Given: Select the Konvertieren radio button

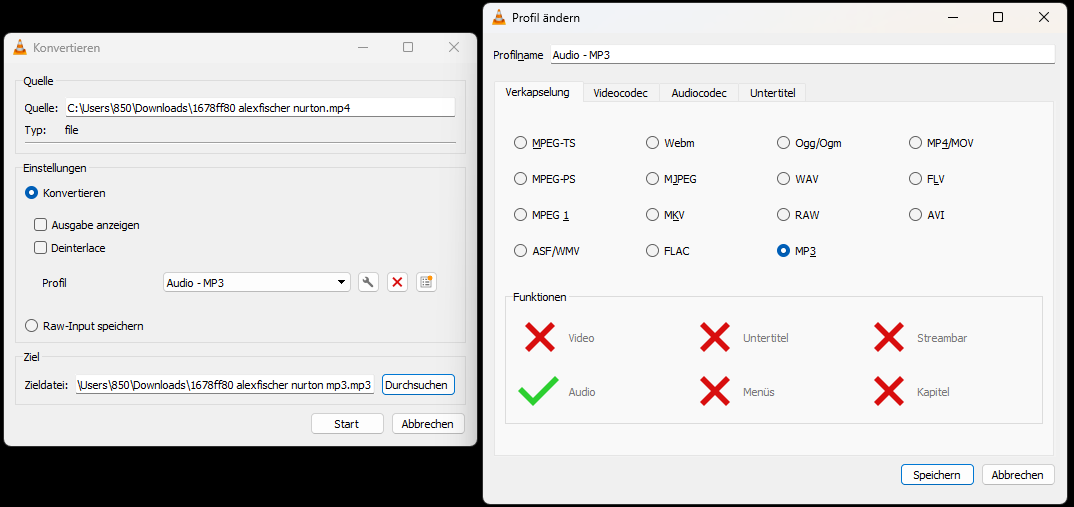Looking at the screenshot, I should [31, 193].
